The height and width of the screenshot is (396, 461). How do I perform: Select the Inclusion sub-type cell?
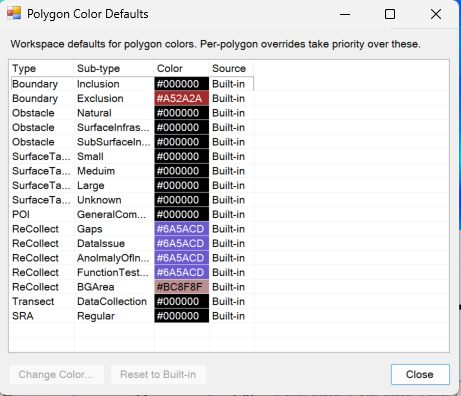(114, 84)
